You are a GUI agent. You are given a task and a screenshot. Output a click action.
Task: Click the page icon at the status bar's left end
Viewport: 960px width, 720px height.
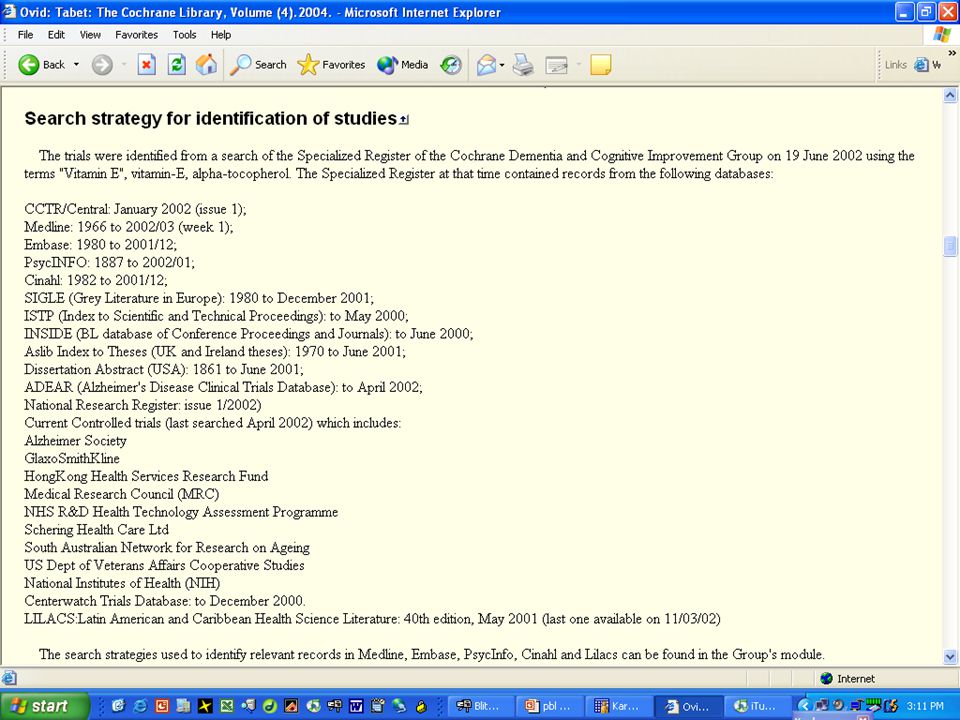click(9, 678)
